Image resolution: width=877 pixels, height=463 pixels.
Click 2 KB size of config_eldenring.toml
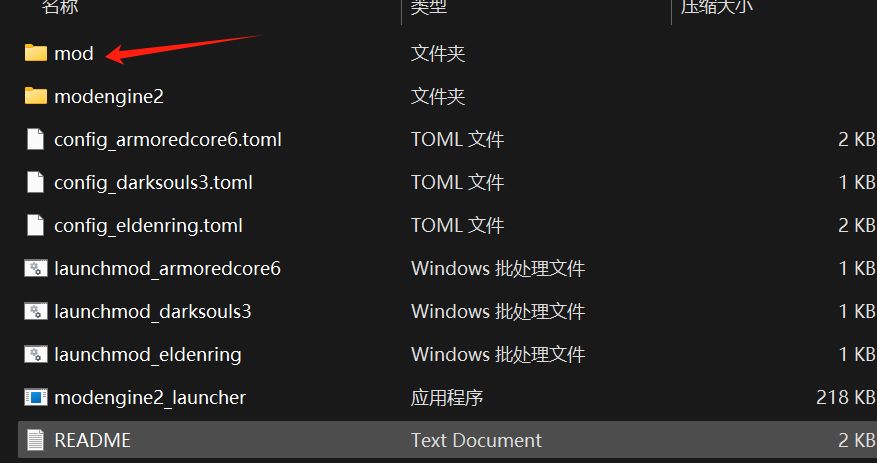(x=857, y=225)
